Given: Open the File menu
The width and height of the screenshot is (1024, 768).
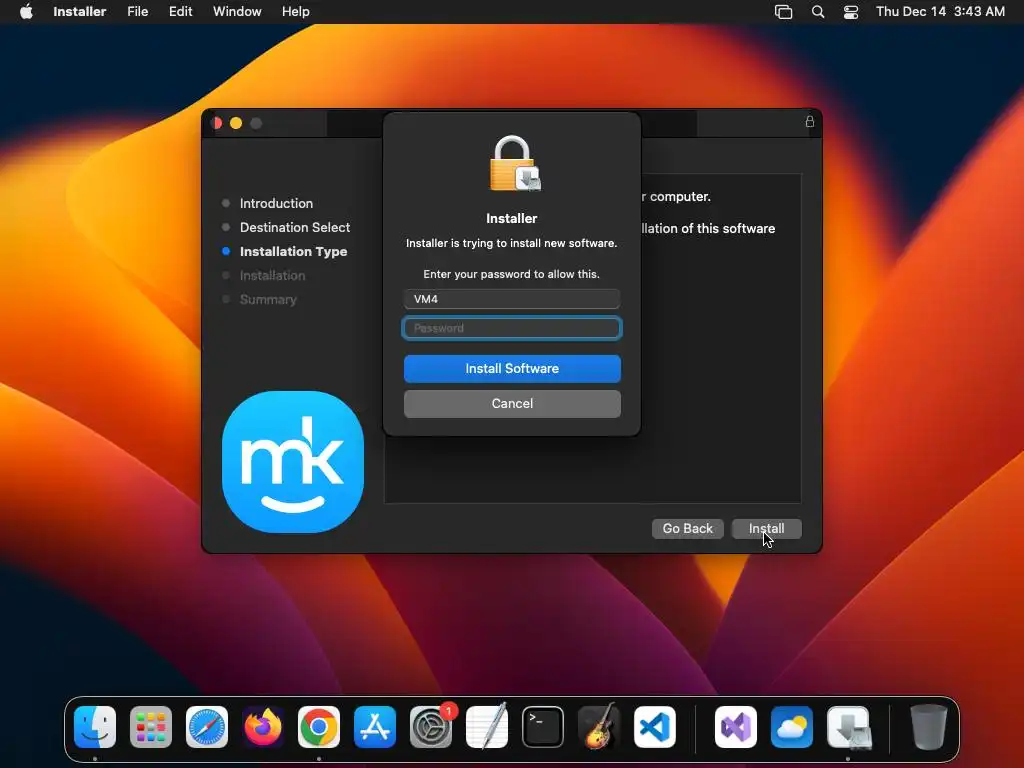Looking at the screenshot, I should point(138,12).
